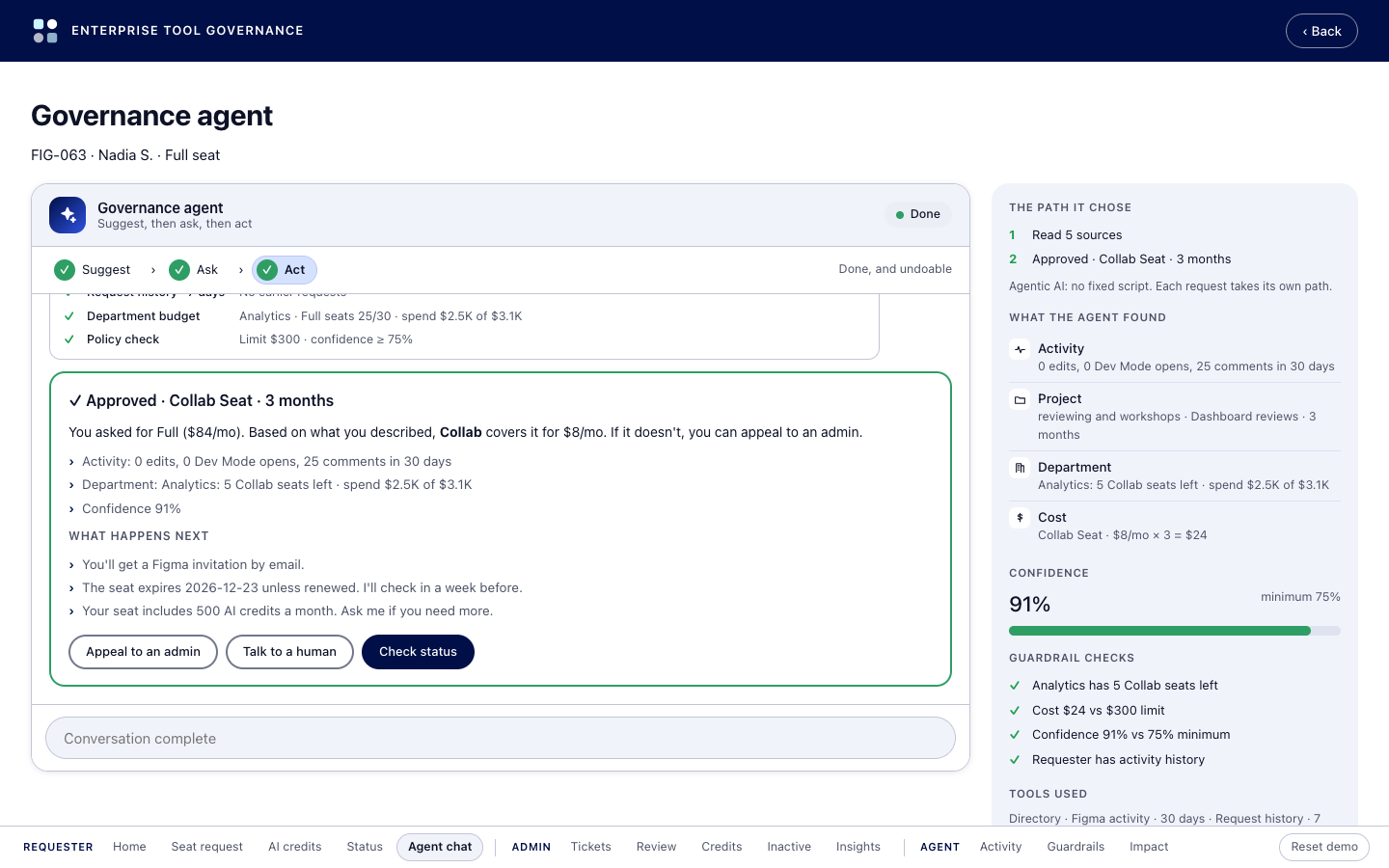The width and height of the screenshot is (1389, 868).
Task: Click check mark by Requester has activity history
Action: 1015,760
